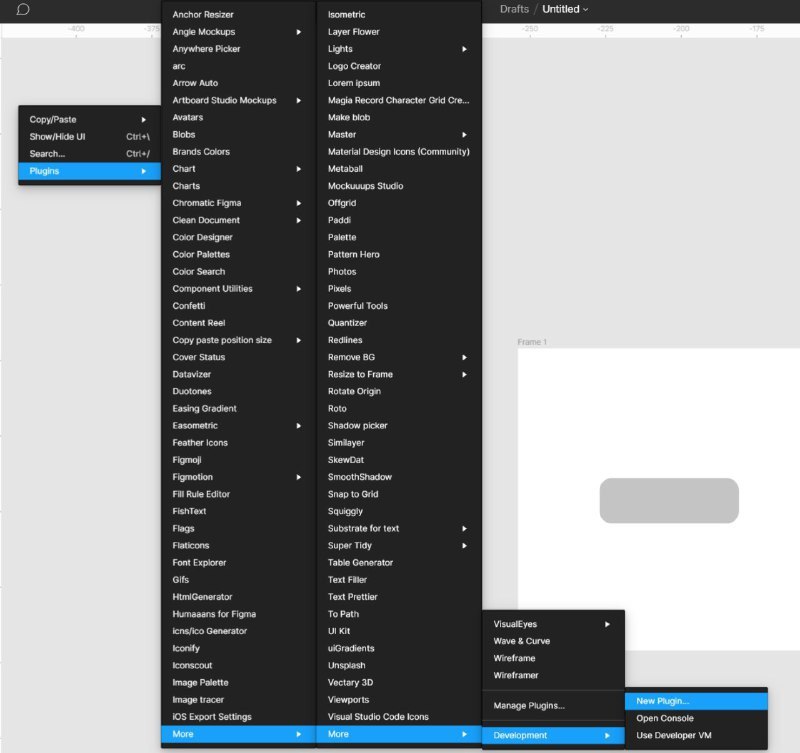
Task: Open Material Design Icons (Community) plugin
Action: (399, 152)
